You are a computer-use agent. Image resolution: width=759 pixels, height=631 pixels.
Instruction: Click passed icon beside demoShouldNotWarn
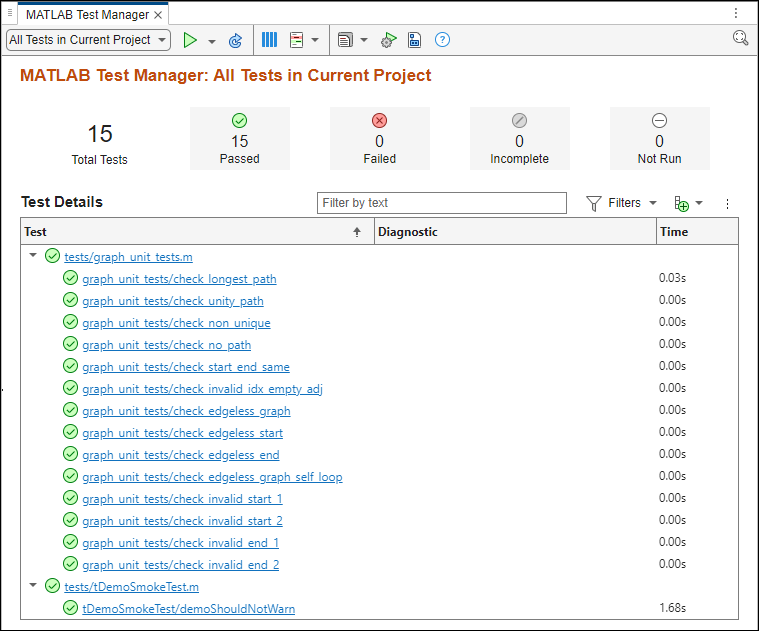click(70, 608)
